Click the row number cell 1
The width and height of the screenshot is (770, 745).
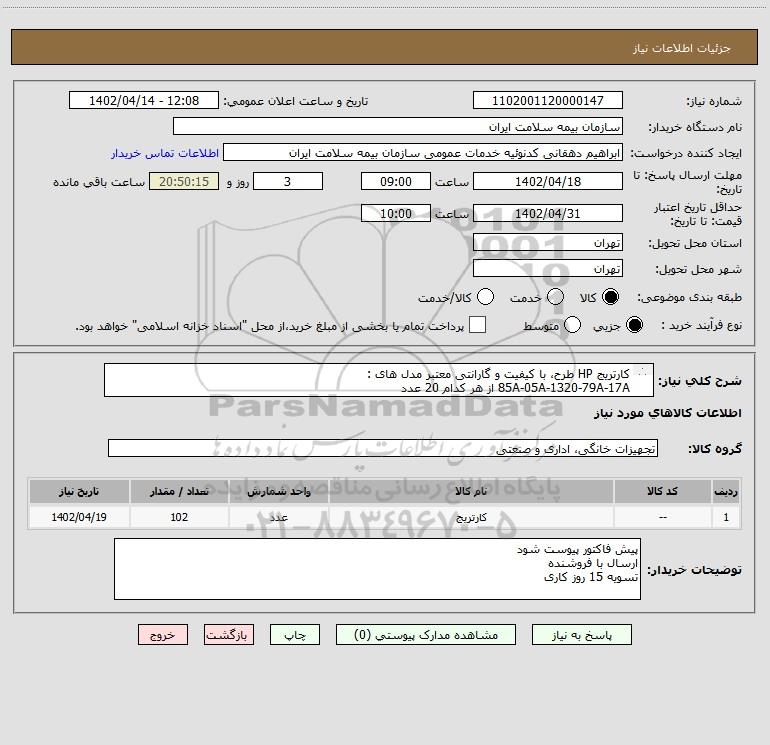tap(726, 517)
